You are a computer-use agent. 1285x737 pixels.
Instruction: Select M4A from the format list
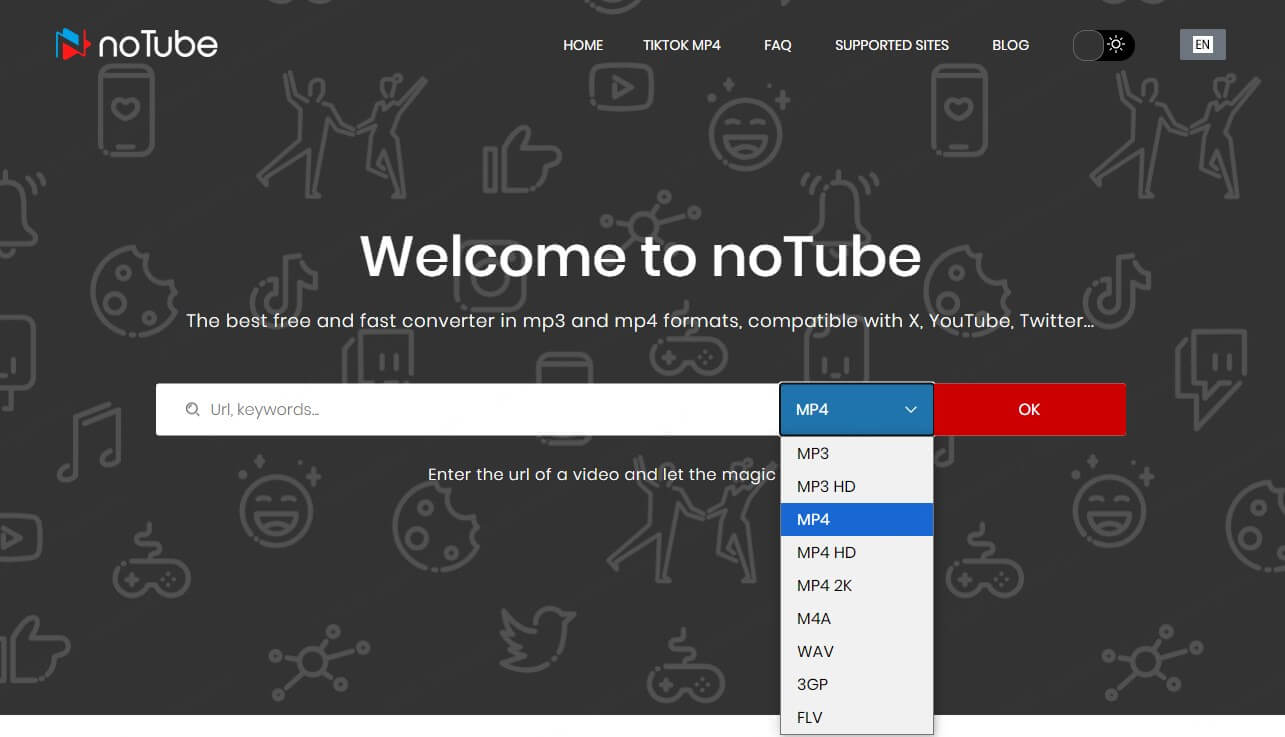[x=857, y=618]
